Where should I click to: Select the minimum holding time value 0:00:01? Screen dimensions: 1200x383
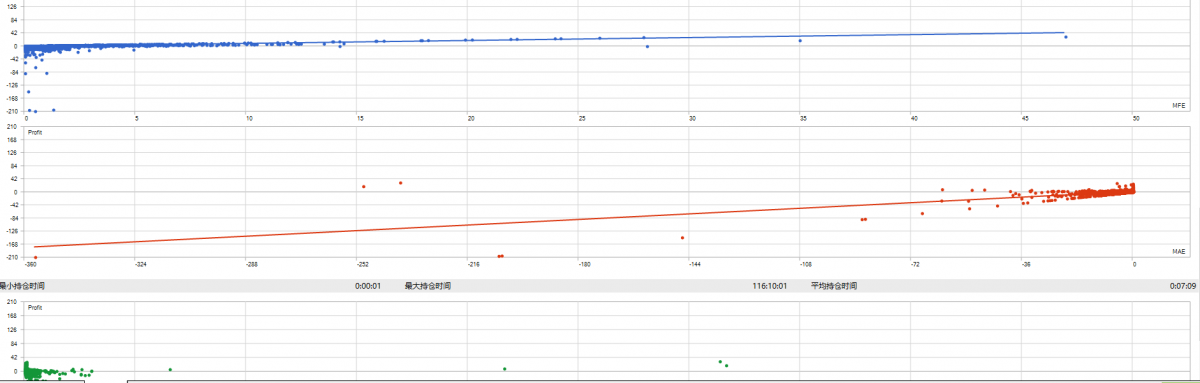368,285
